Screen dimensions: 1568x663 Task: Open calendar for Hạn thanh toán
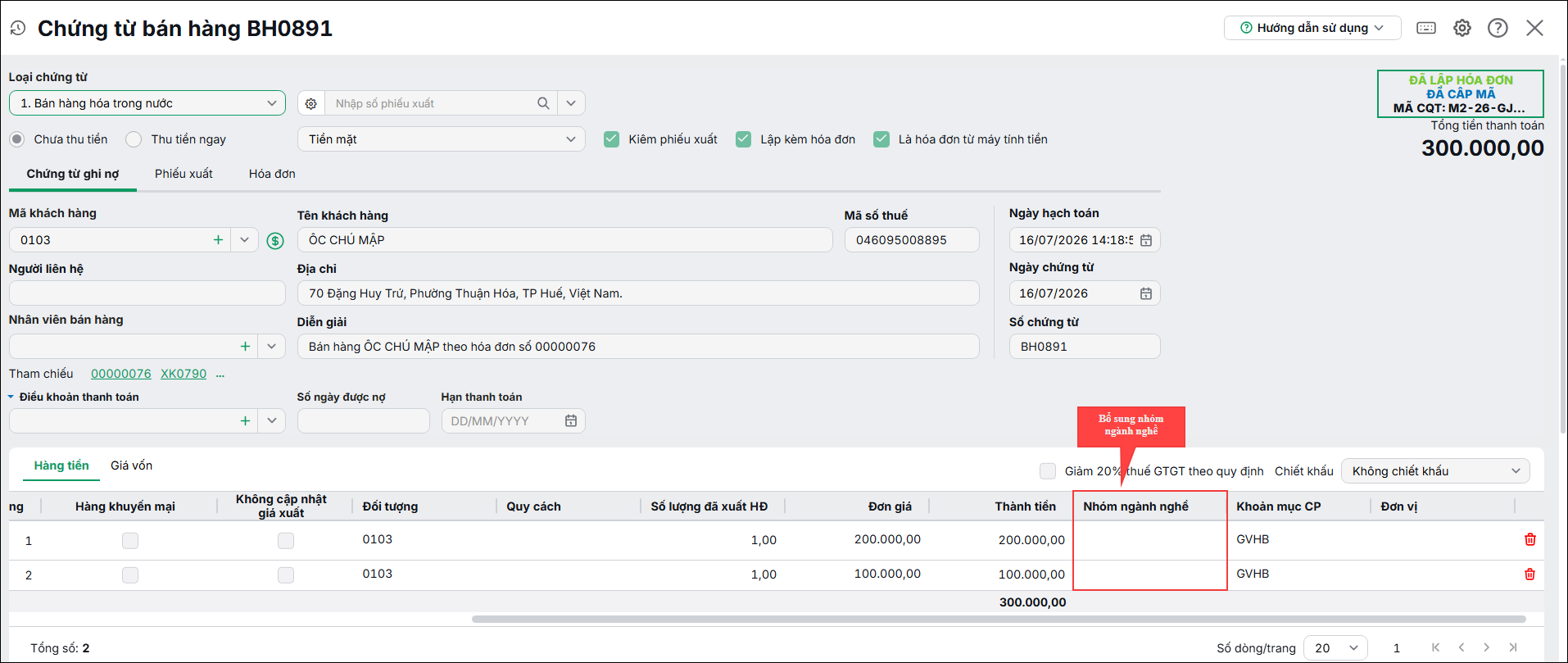(571, 421)
